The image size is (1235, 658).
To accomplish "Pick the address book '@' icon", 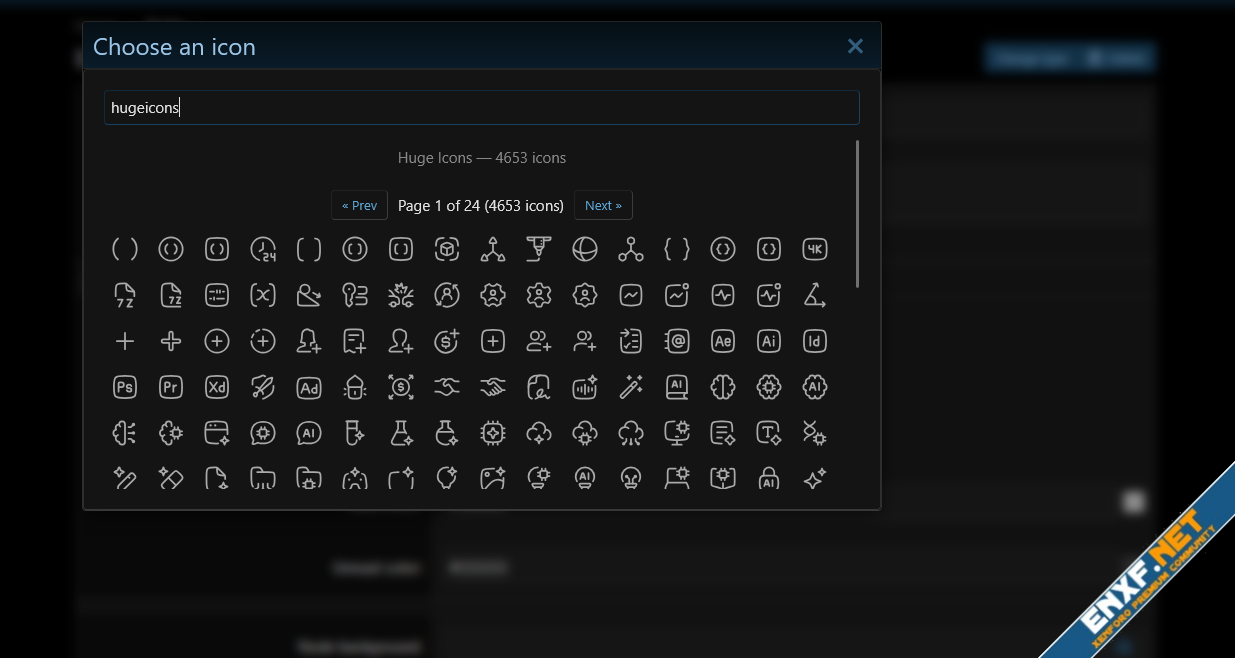I will tap(677, 341).
